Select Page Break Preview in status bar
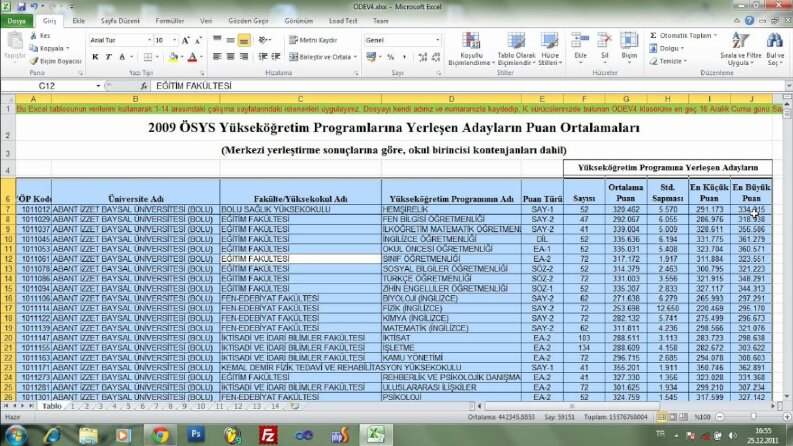This screenshot has width=793, height=446. pos(684,417)
